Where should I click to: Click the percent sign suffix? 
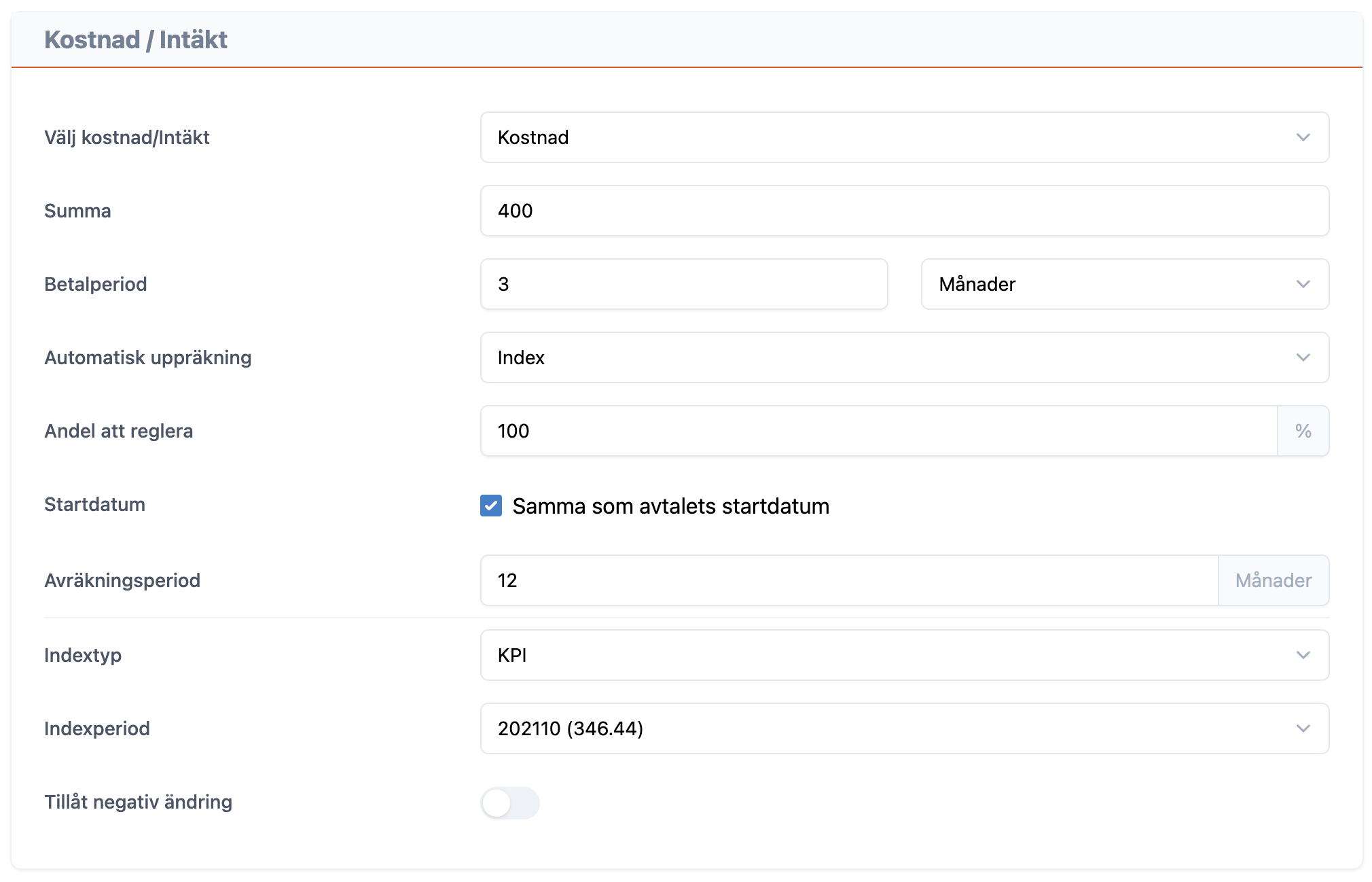1303,431
